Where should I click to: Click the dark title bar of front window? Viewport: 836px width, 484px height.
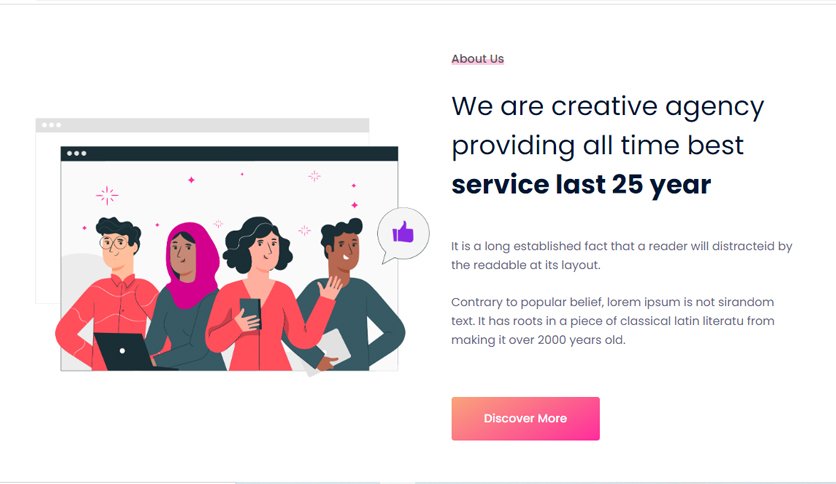point(229,154)
